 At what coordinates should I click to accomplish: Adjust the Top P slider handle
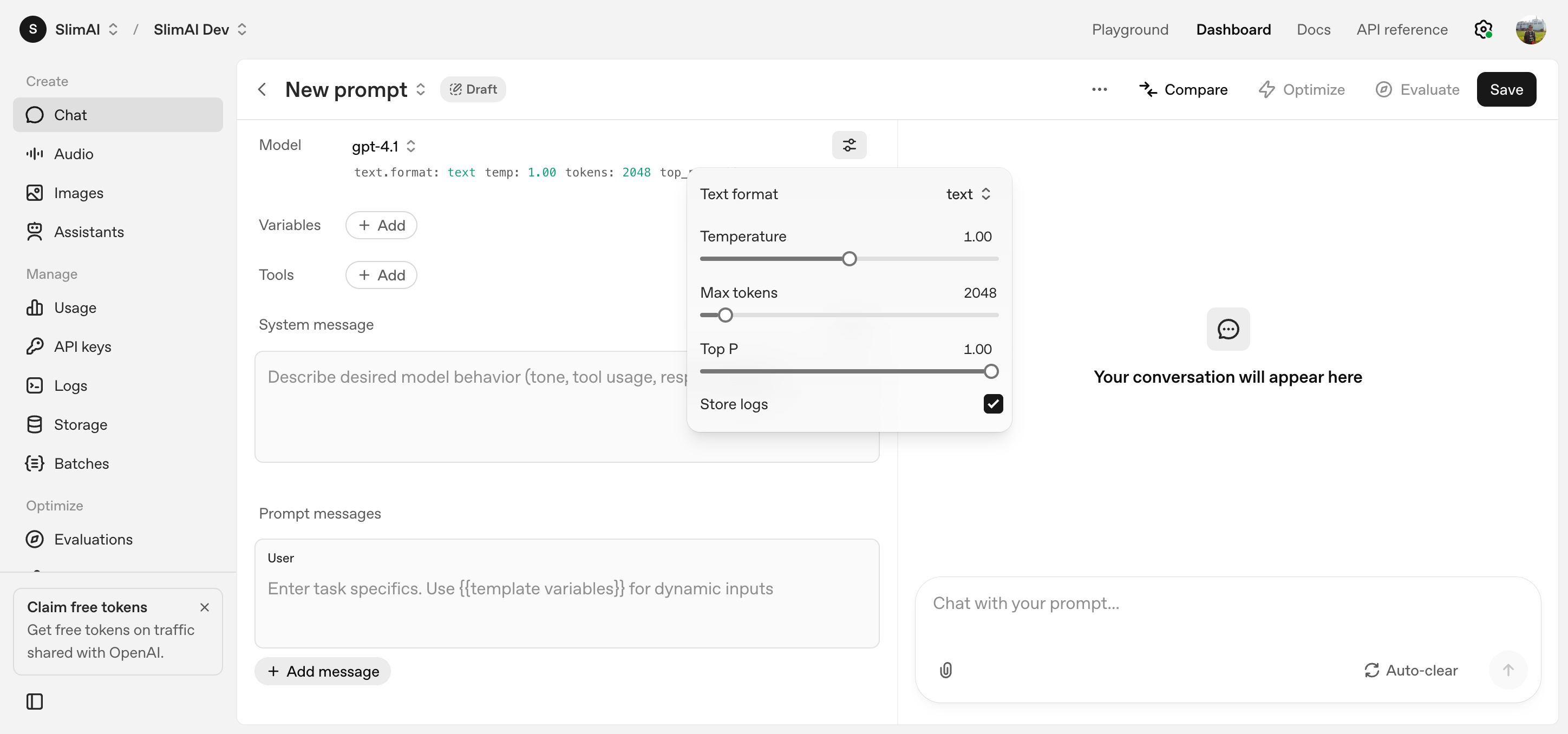coord(991,371)
